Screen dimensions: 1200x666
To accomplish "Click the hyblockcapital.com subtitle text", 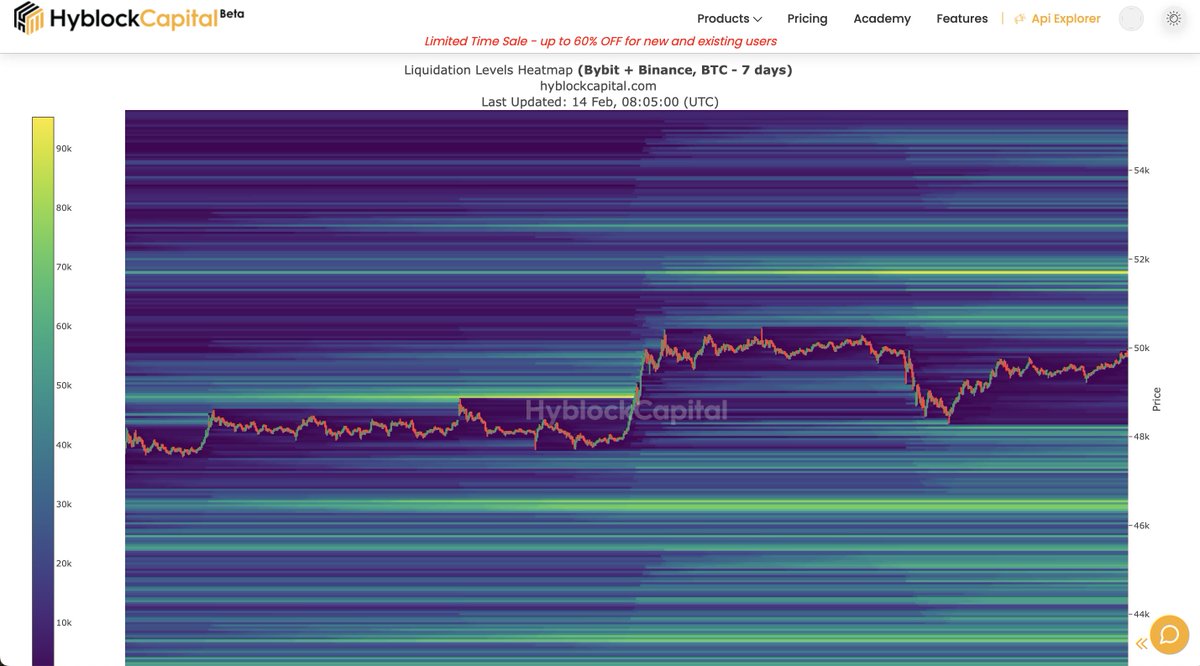I will click(x=598, y=86).
